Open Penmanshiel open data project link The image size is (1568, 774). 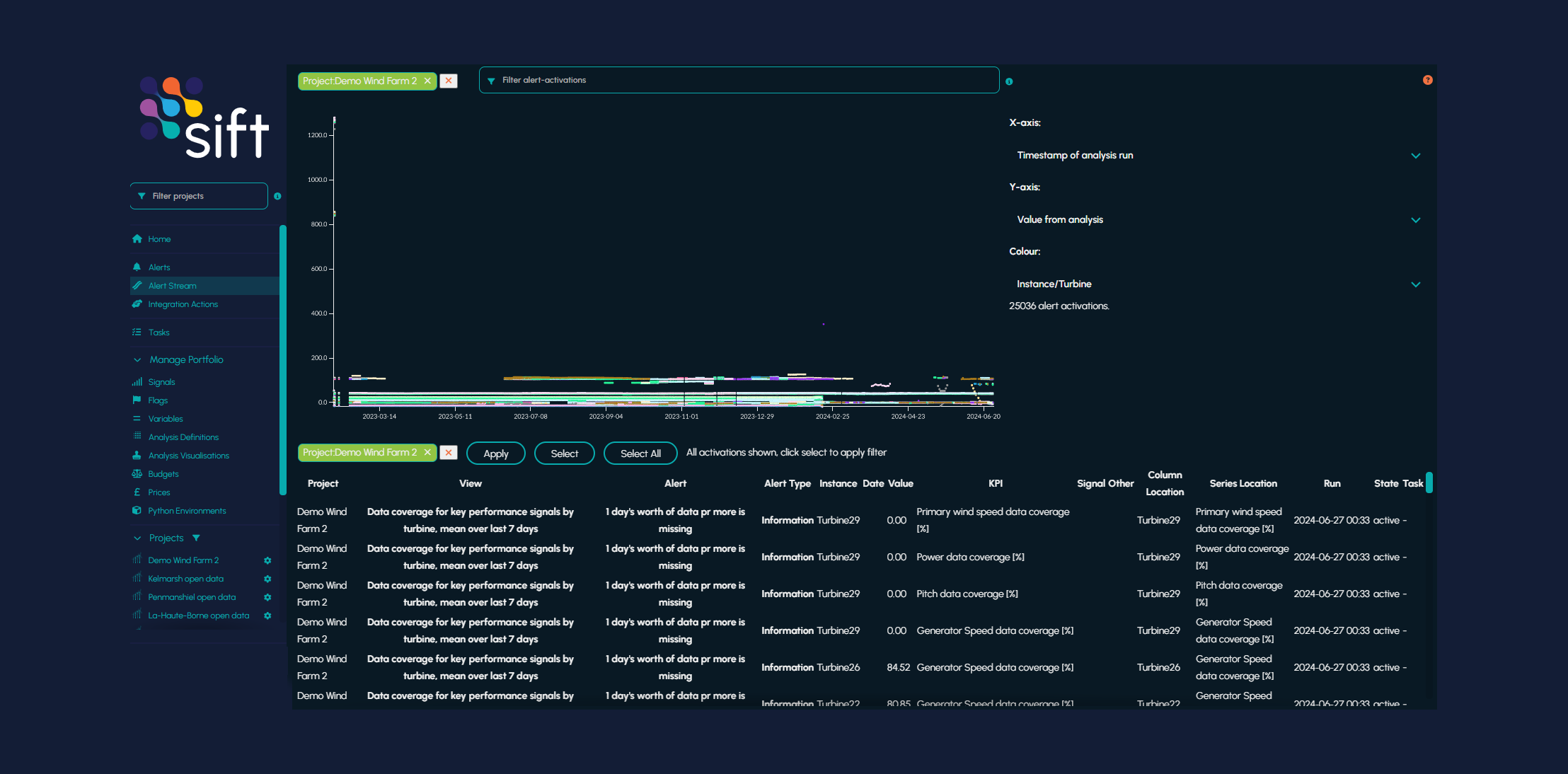point(192,597)
